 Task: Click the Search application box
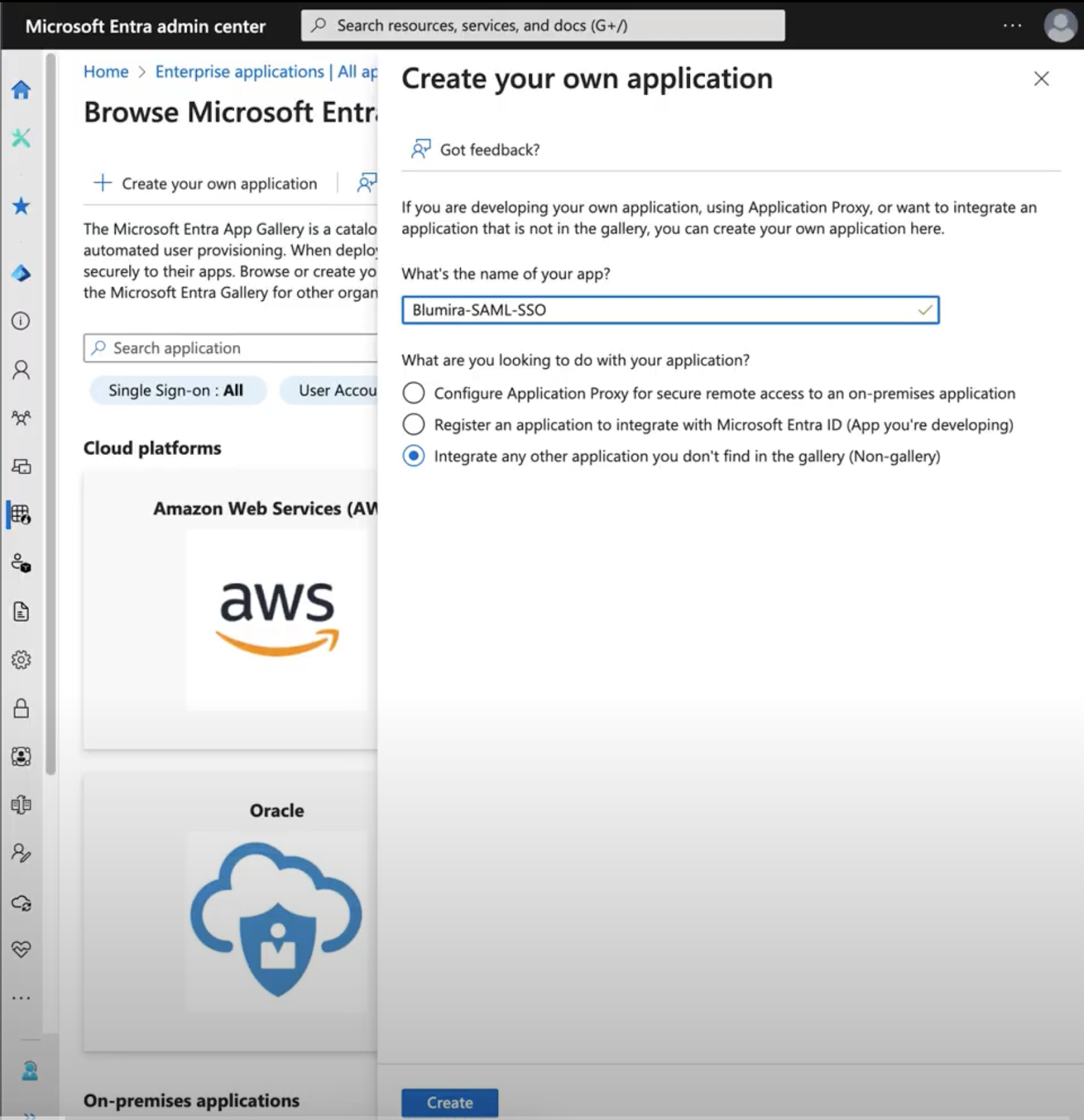(x=230, y=348)
